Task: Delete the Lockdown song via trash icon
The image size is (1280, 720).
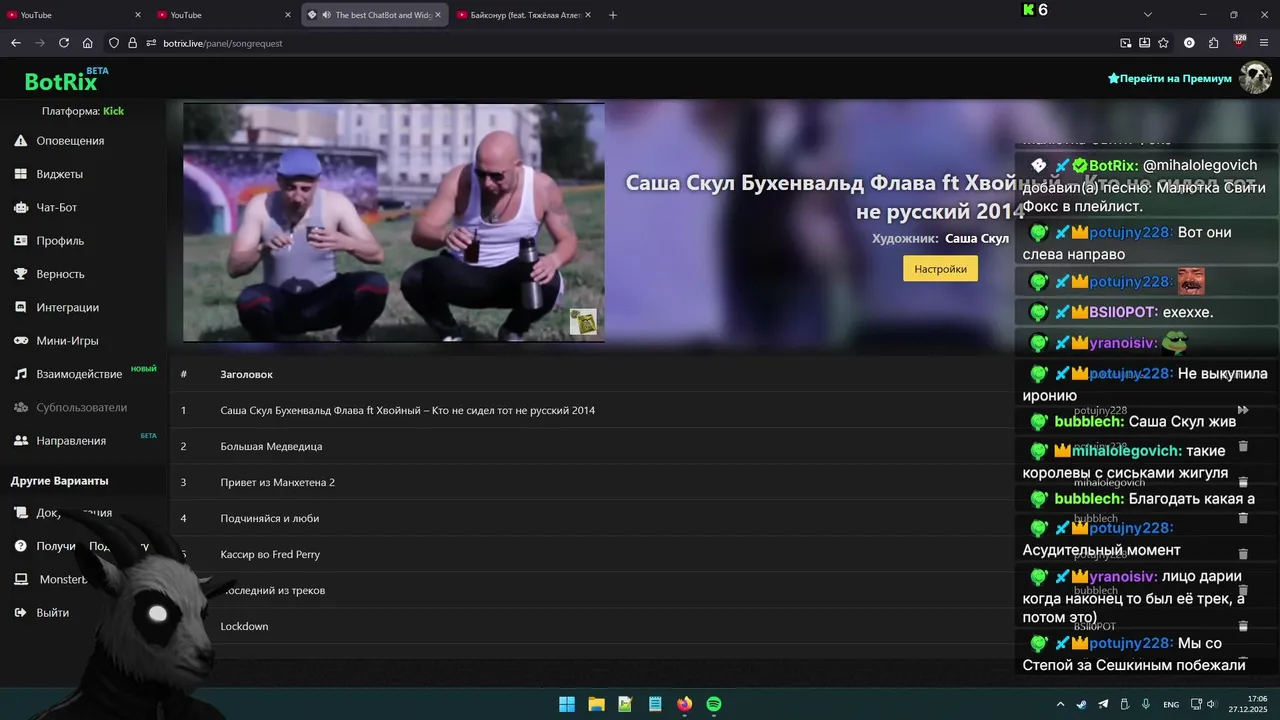Action: pyautogui.click(x=1243, y=626)
